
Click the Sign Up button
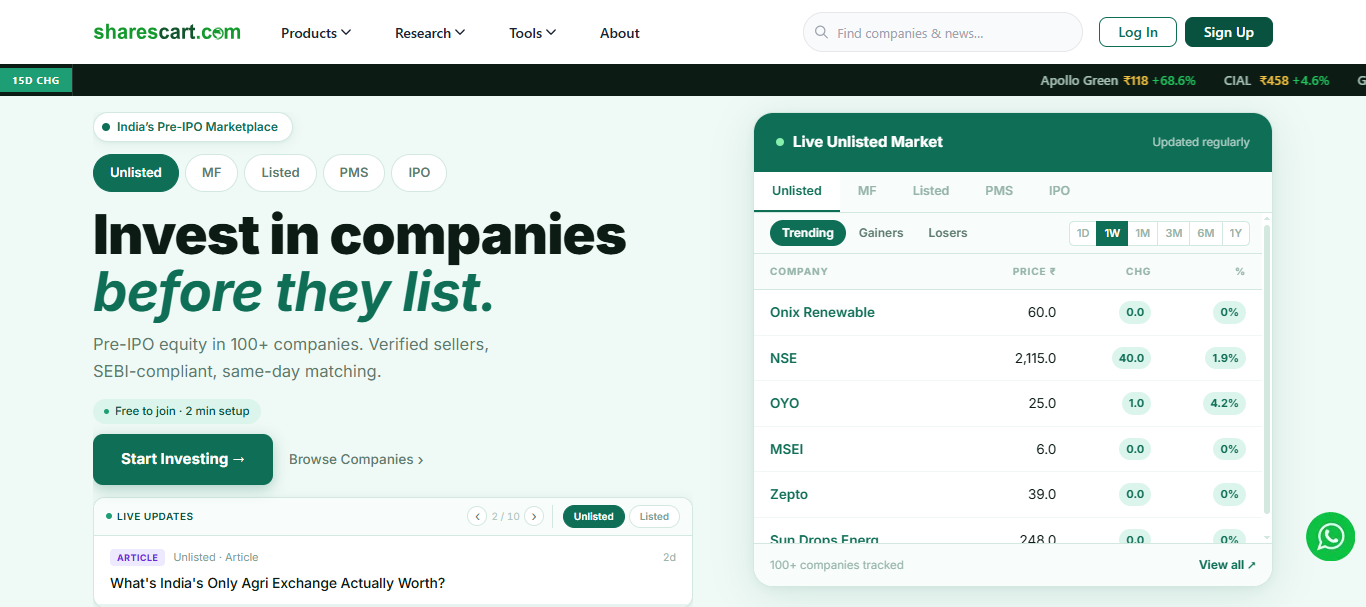coord(1229,32)
